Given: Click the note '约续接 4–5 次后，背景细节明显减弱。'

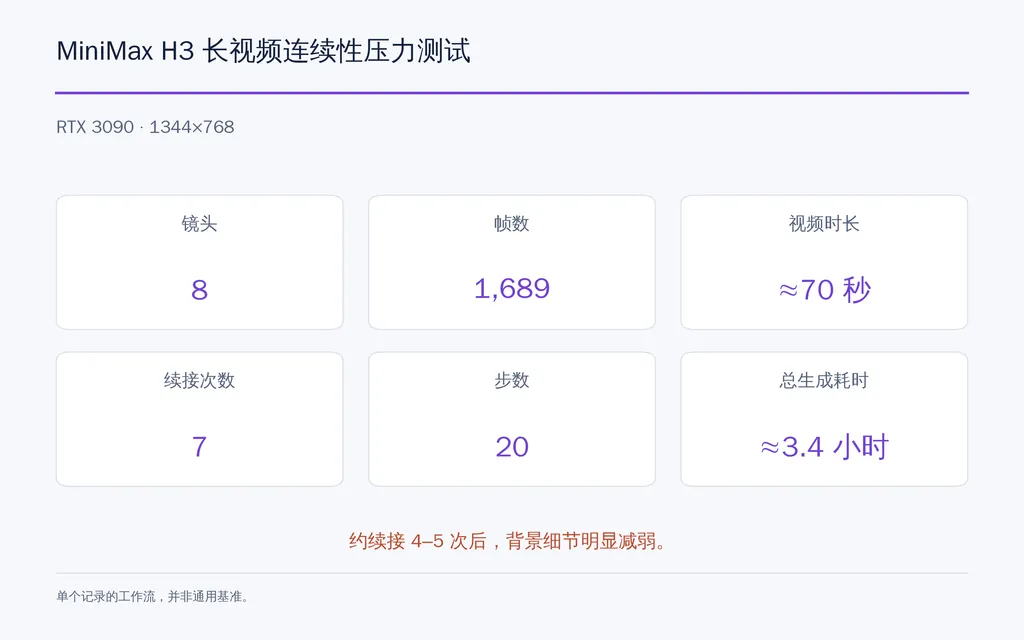Looking at the screenshot, I should pos(507,541).
